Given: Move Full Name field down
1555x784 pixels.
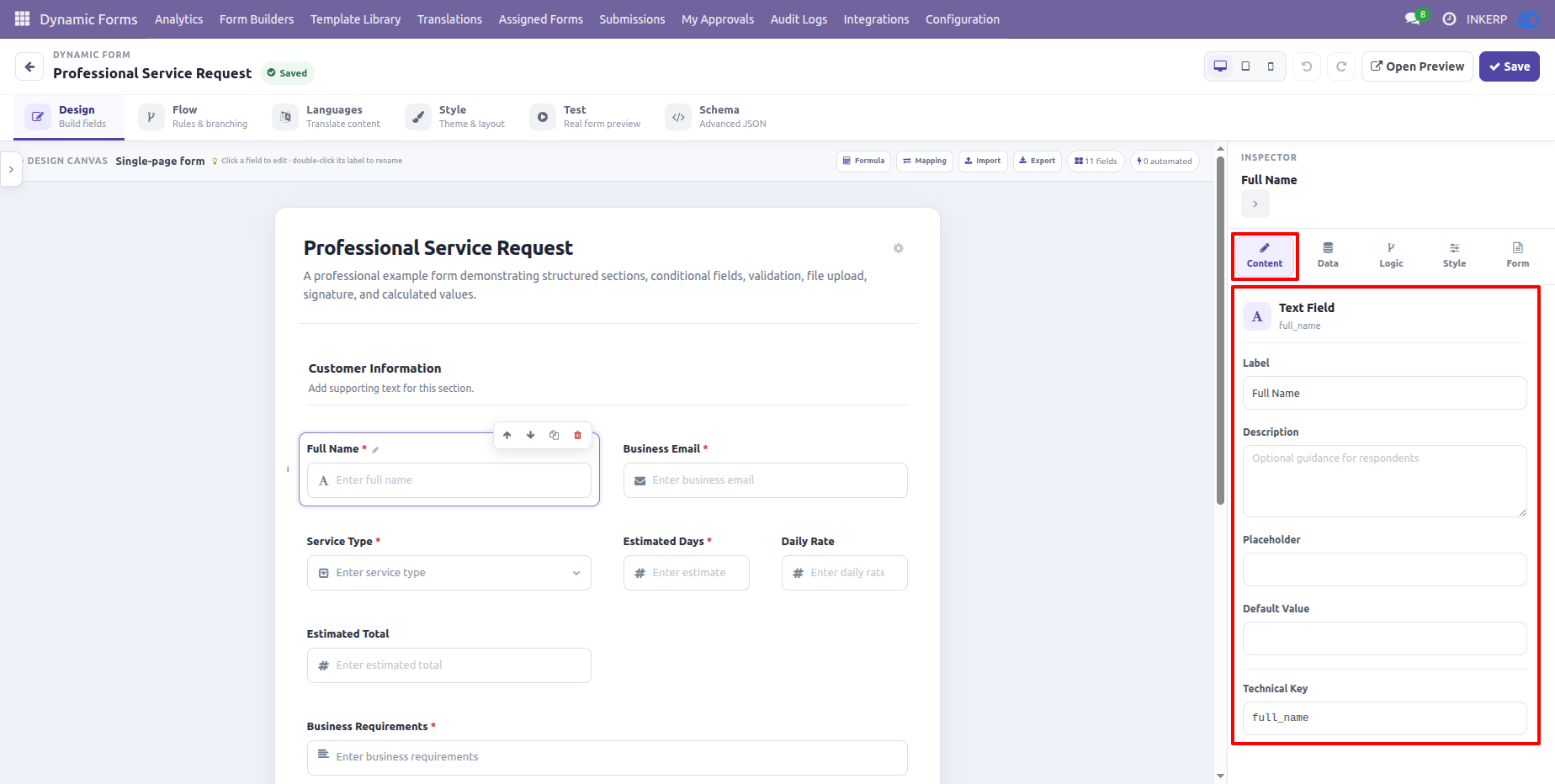Looking at the screenshot, I should 531,435.
